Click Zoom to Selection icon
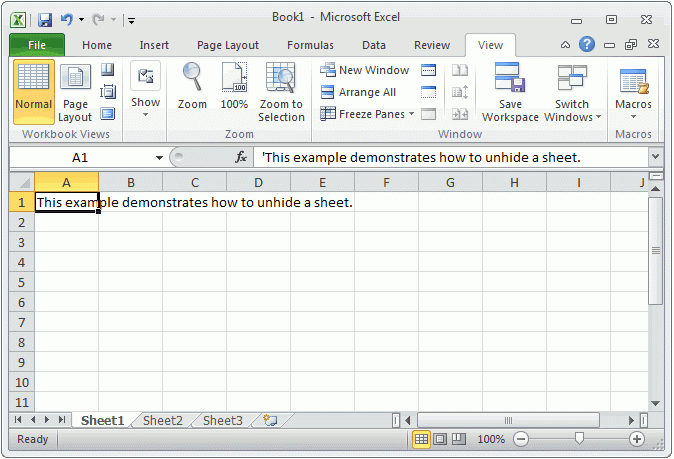 tap(281, 78)
